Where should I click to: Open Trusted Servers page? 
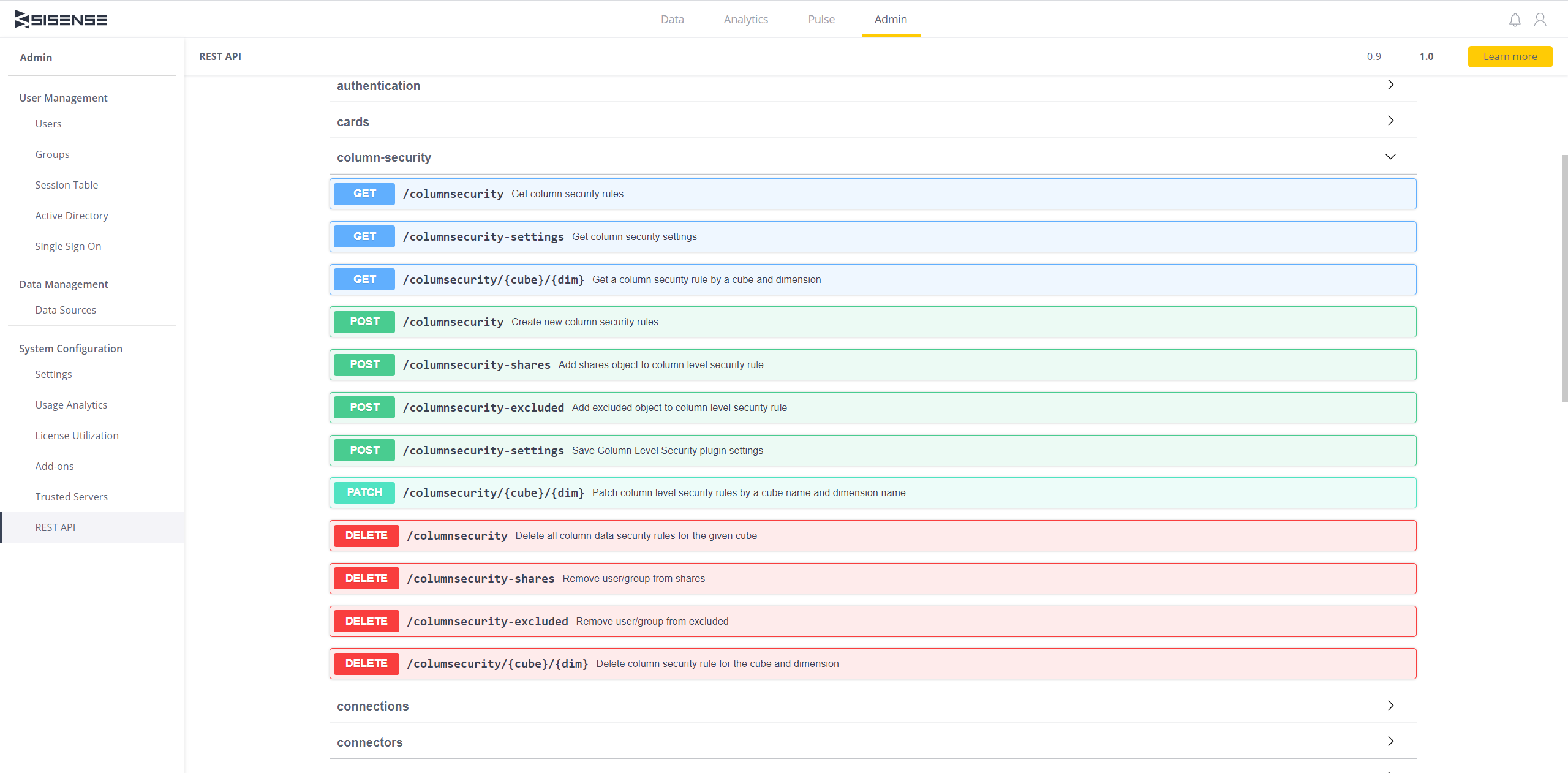click(x=71, y=497)
